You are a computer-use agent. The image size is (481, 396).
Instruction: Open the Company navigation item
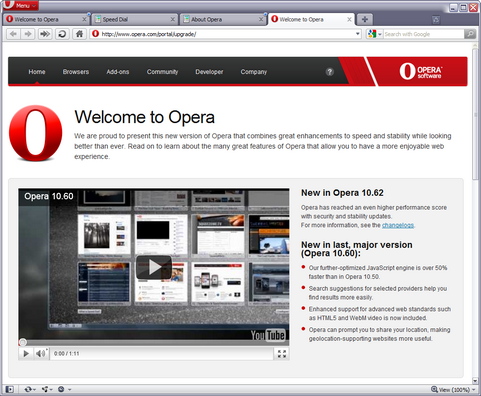coord(254,72)
